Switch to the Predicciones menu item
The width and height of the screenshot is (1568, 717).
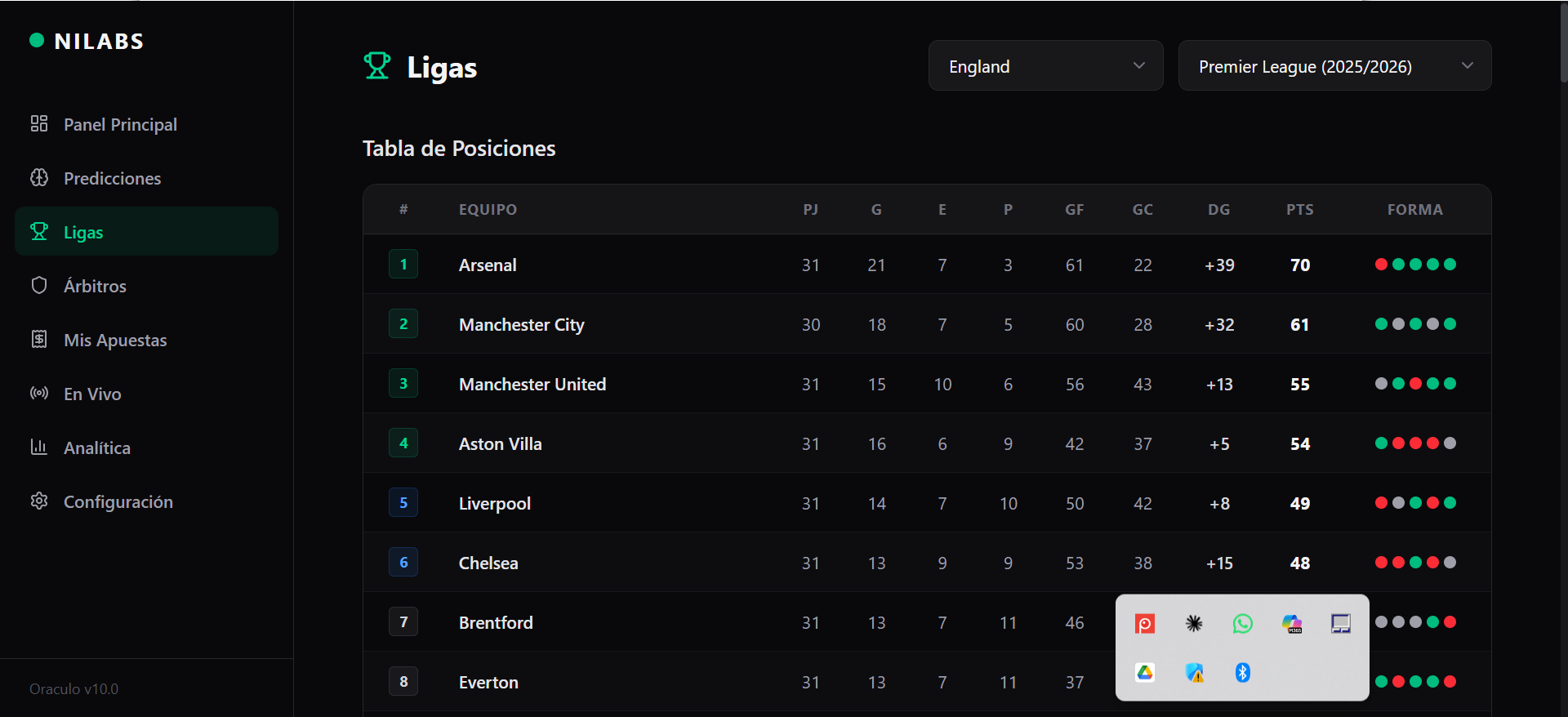(x=112, y=177)
